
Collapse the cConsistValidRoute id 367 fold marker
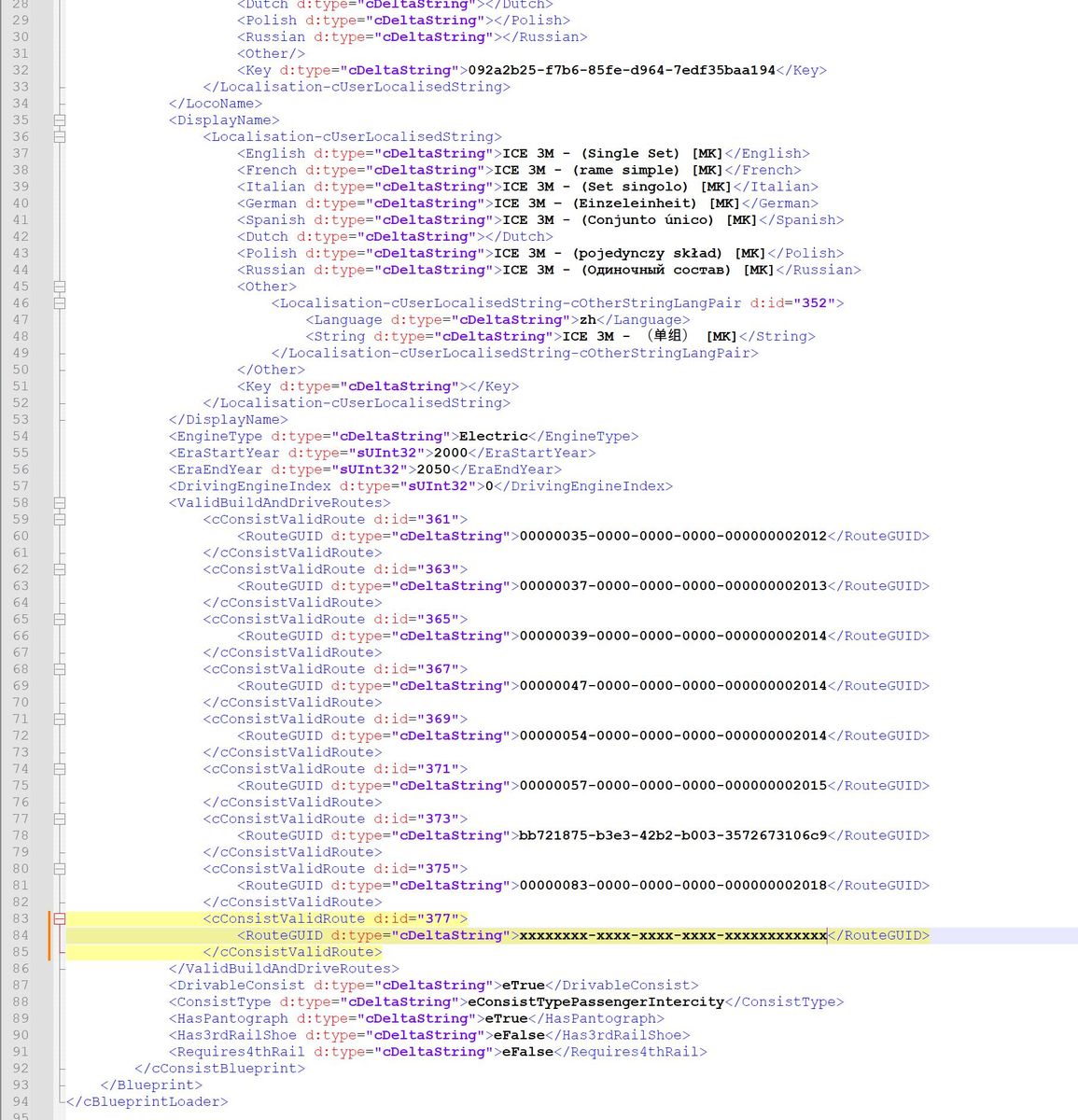tap(60, 669)
